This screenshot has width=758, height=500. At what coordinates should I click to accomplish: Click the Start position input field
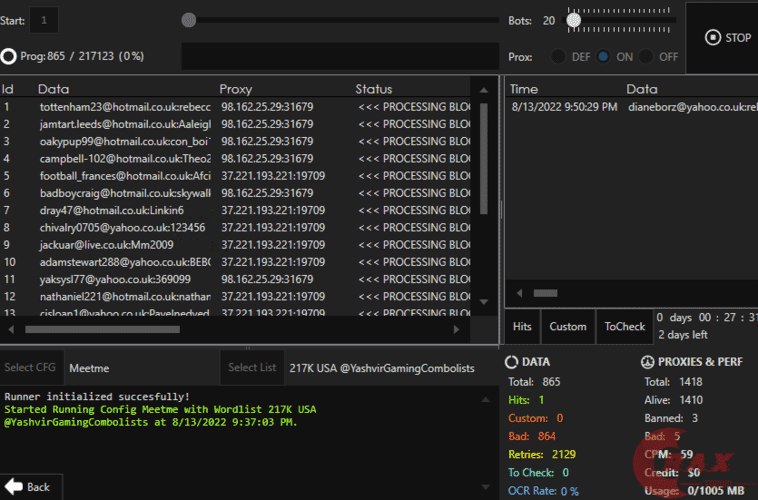coord(44,20)
